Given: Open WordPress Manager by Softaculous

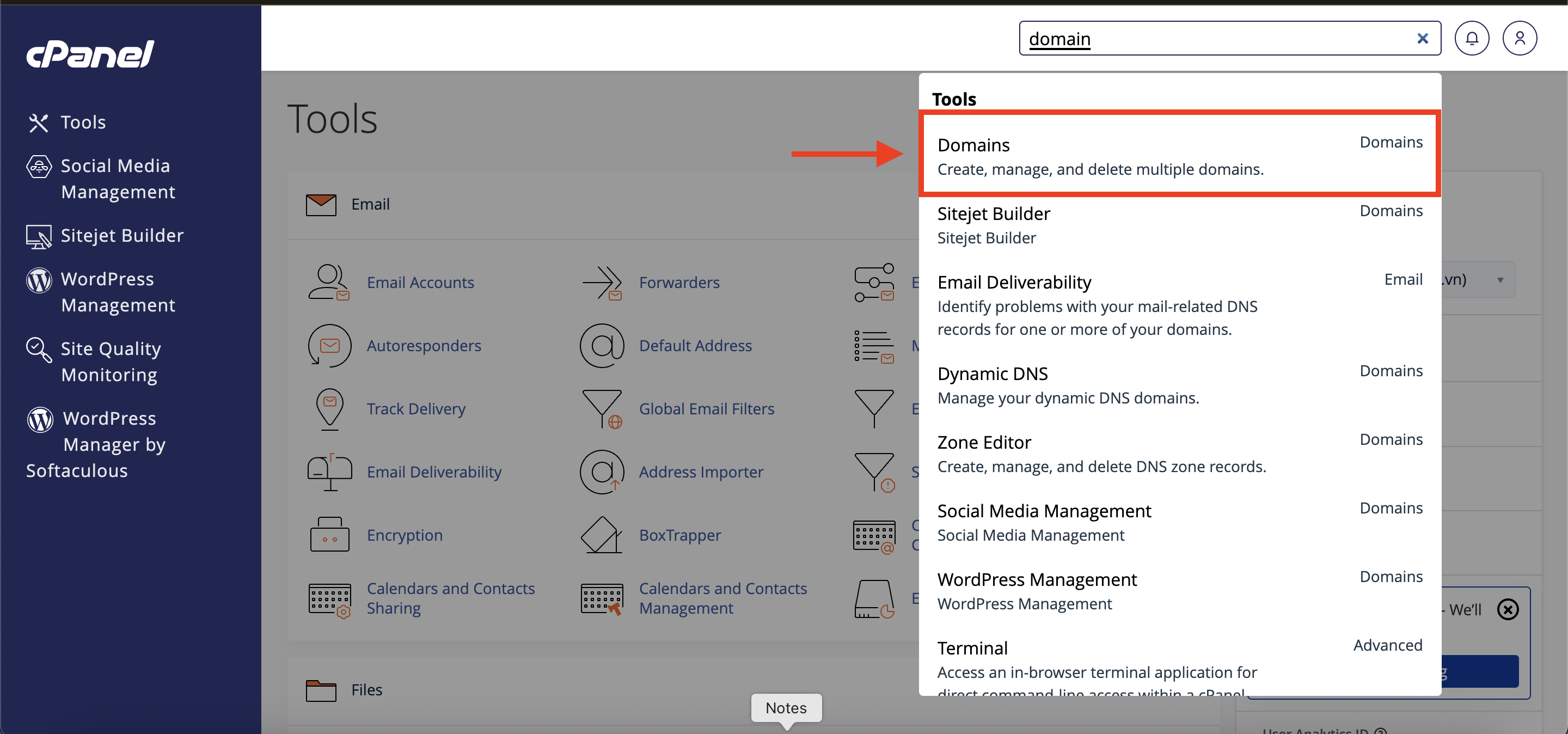Looking at the screenshot, I should point(96,444).
